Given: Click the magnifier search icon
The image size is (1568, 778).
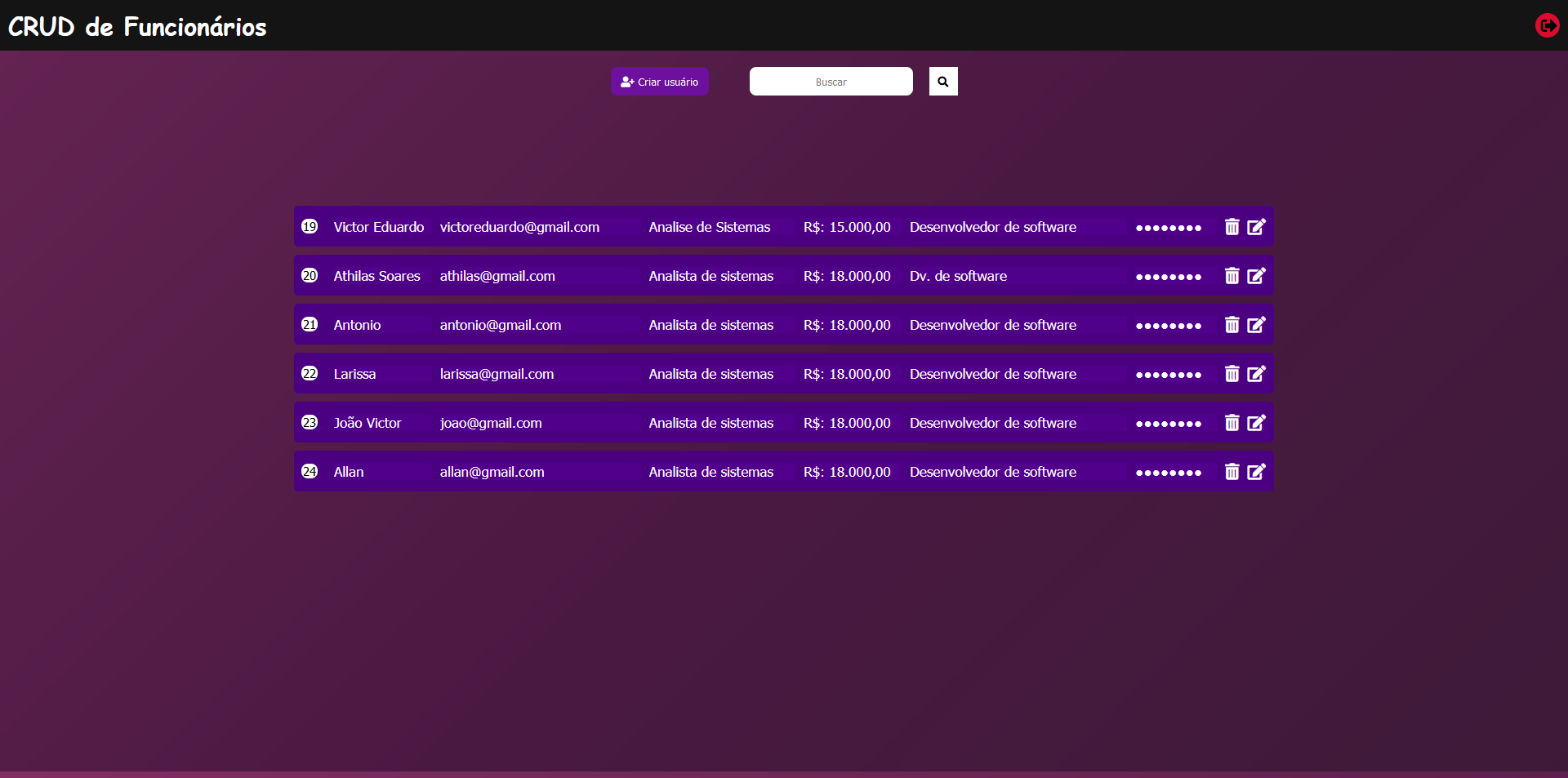Looking at the screenshot, I should pos(942,81).
